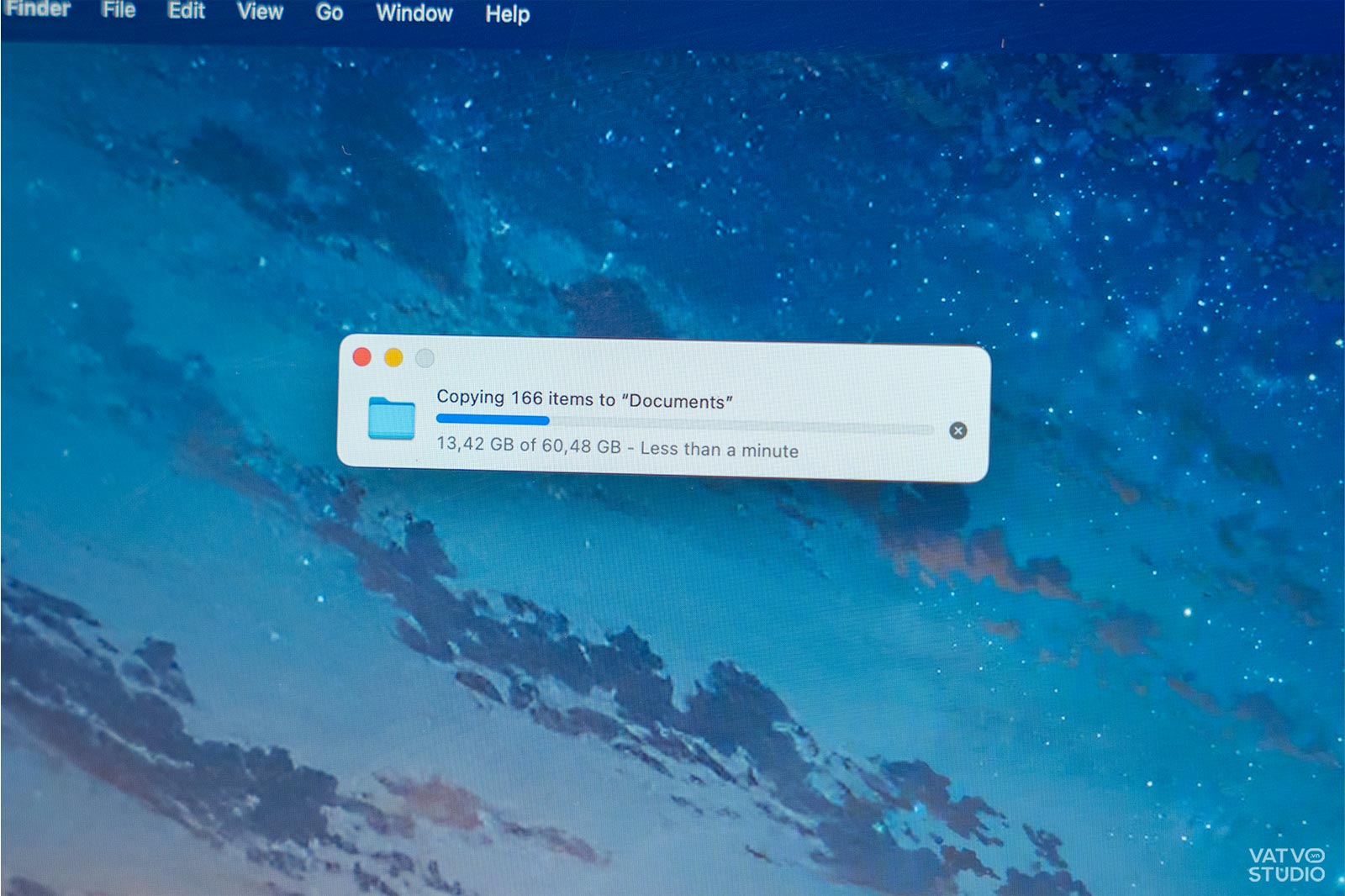Click the greyed-out zoom button in dialog
Image resolution: width=1345 pixels, height=896 pixels.
[425, 359]
